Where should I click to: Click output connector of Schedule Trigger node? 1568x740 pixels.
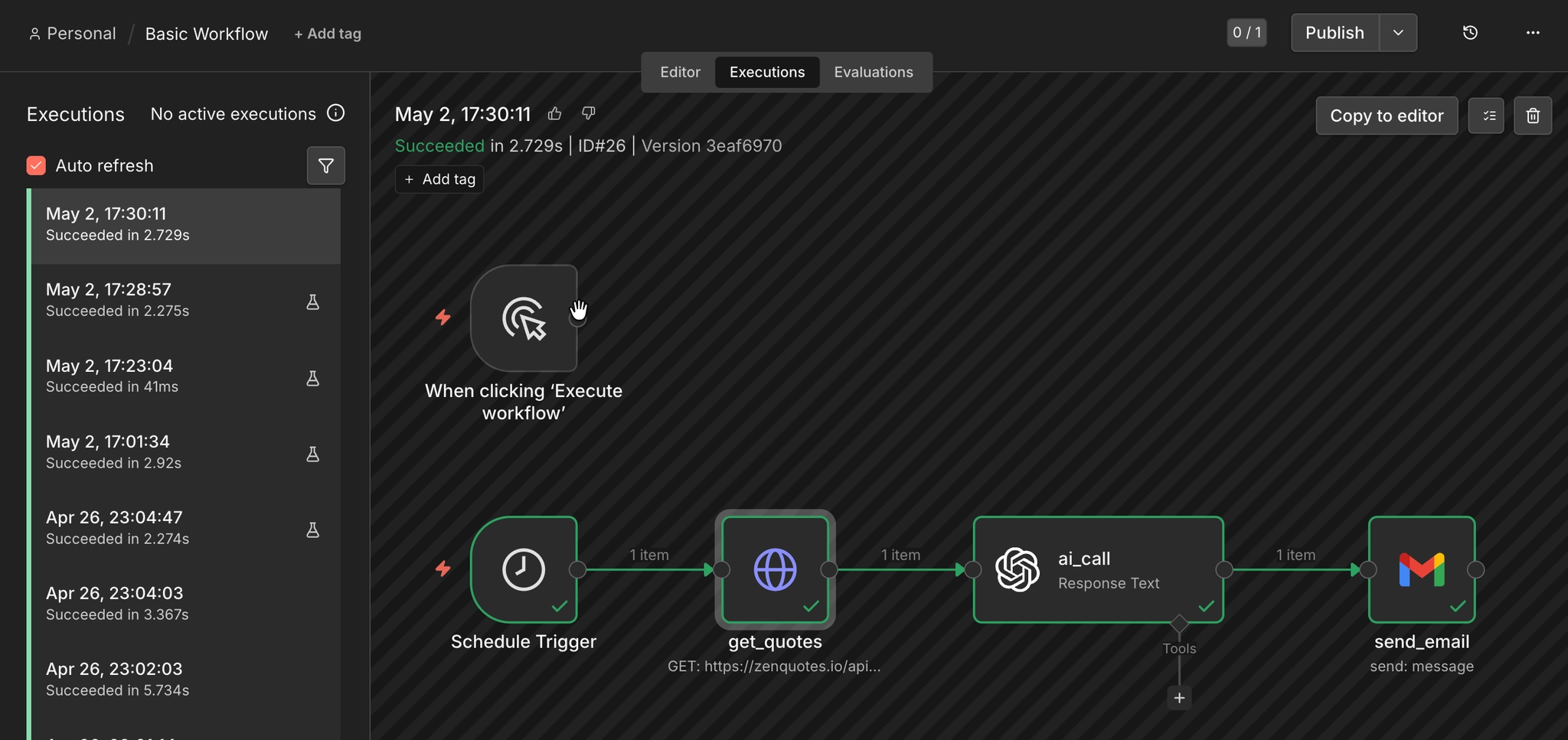(578, 569)
